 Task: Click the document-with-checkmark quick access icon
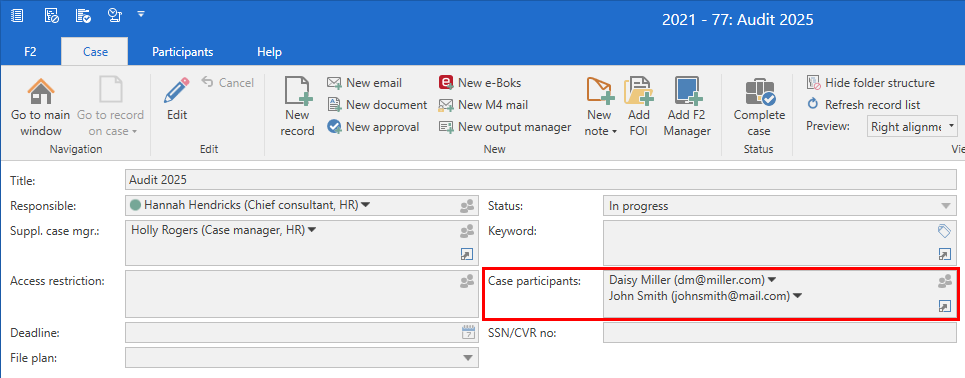coord(83,15)
